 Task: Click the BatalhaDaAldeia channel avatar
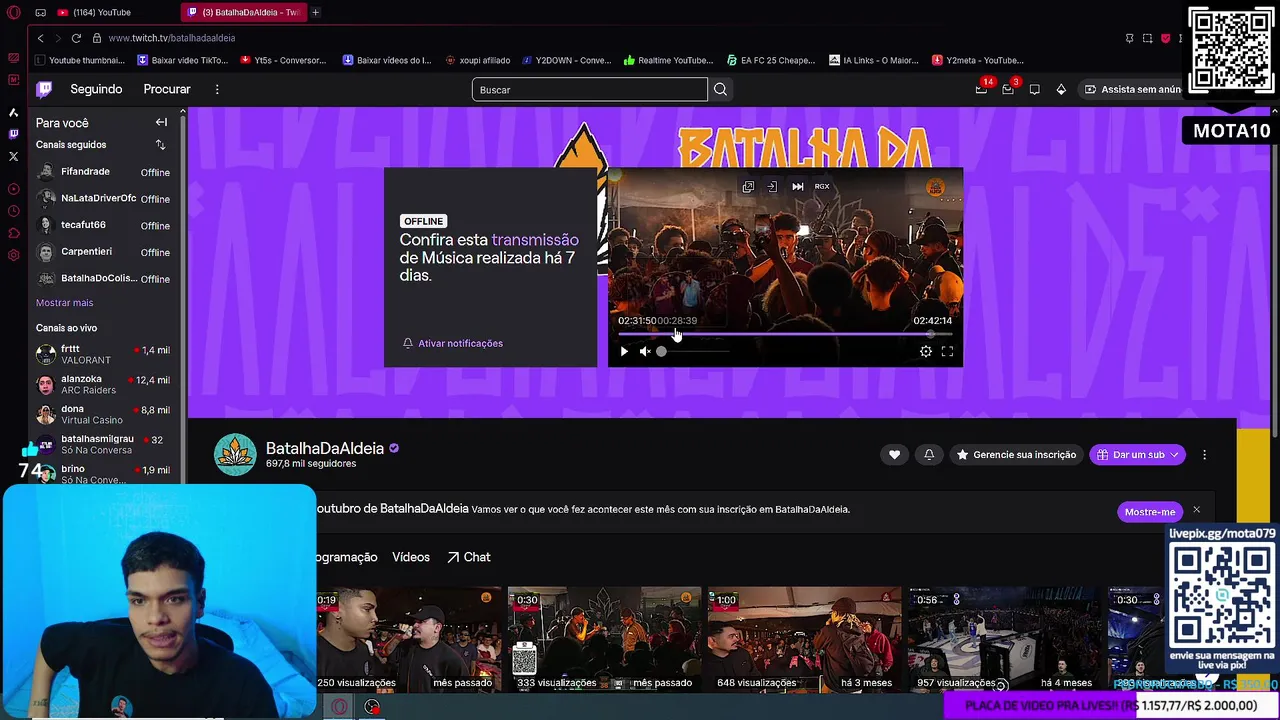coord(235,455)
